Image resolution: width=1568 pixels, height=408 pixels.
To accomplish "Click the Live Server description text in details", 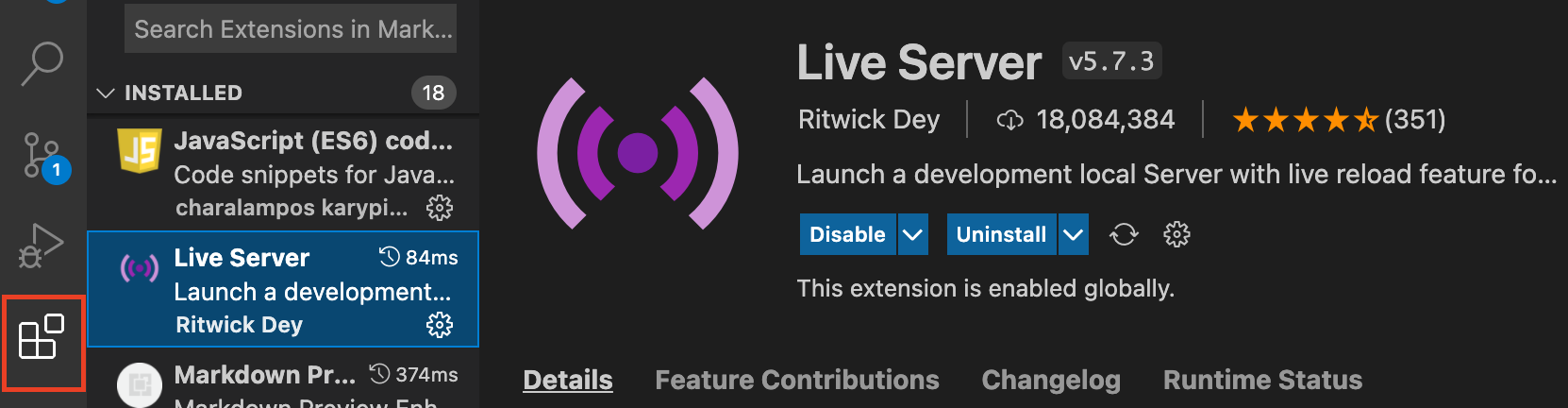I will click(1176, 175).
